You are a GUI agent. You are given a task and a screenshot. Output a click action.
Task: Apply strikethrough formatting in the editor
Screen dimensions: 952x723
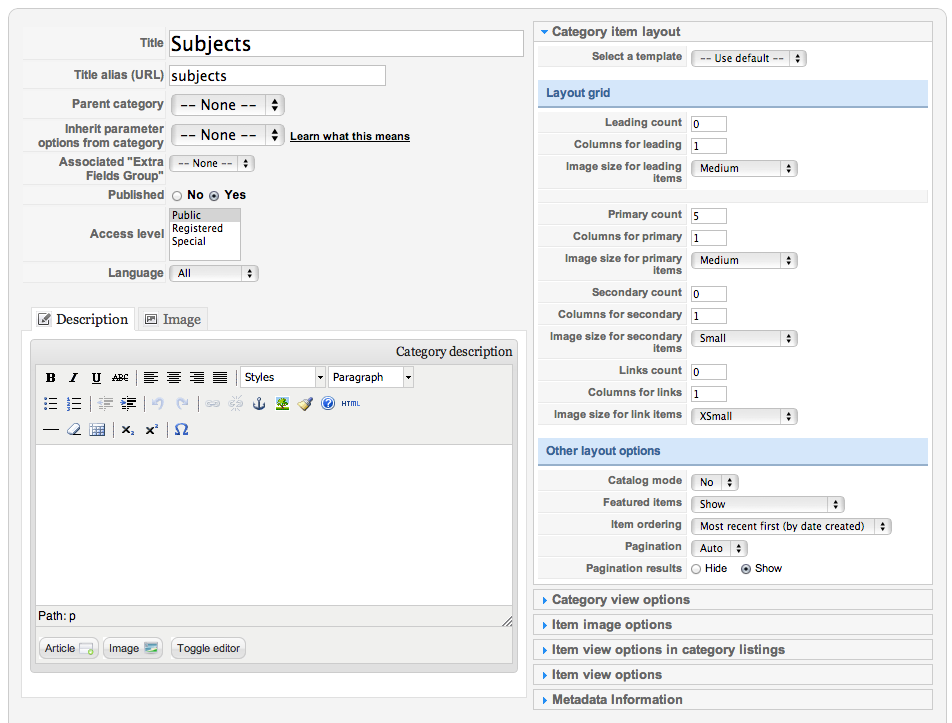click(x=120, y=378)
